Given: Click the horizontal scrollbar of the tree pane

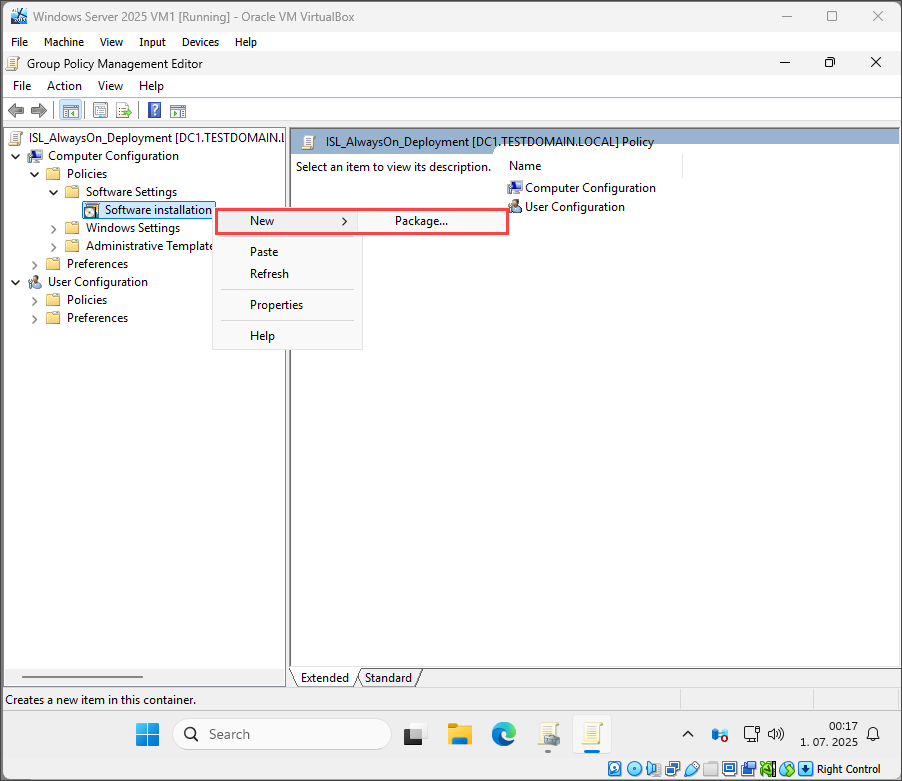Looking at the screenshot, I should 82,677.
